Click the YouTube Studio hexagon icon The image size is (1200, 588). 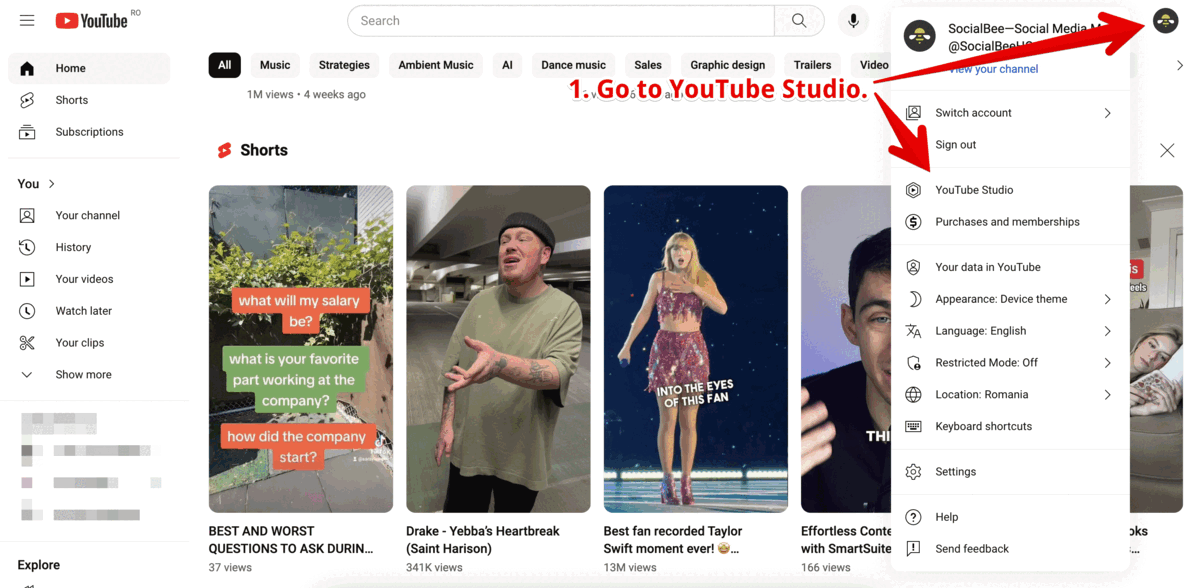click(x=913, y=190)
